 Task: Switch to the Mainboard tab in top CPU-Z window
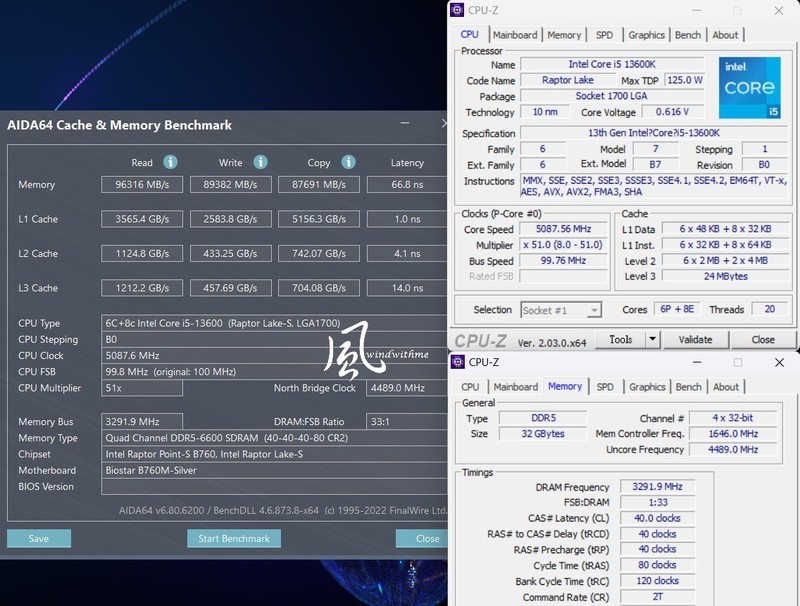[516, 34]
